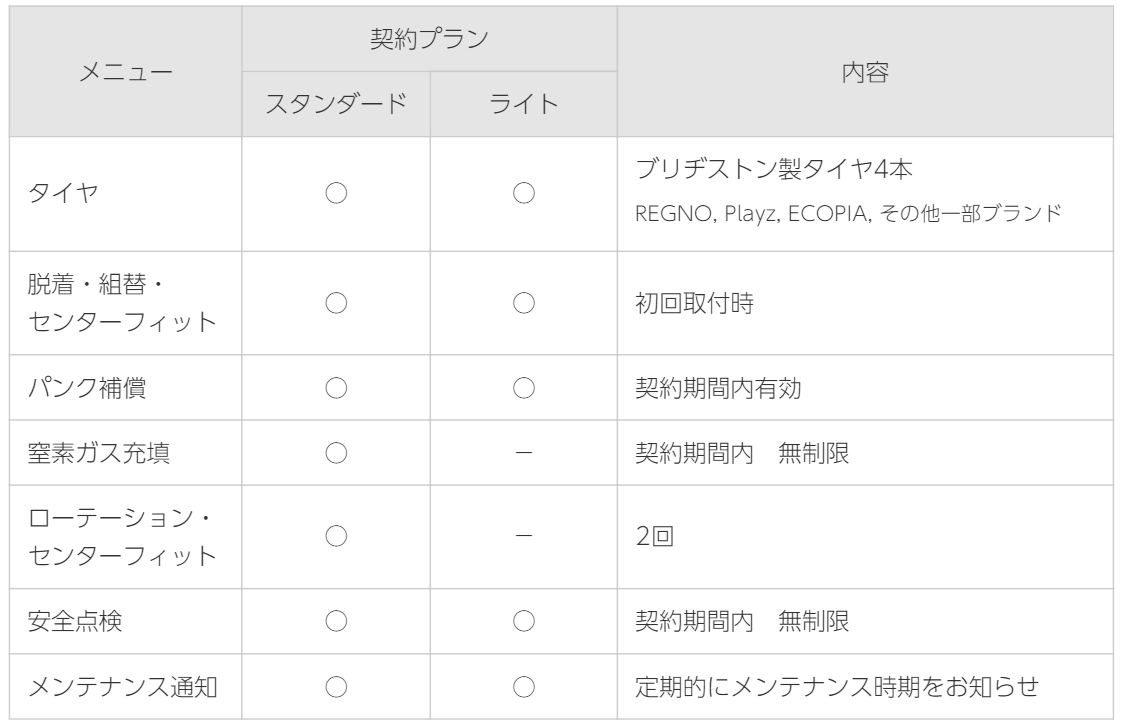The image size is (1121, 728).
Task: Select the スタンダード column header
Action: [x=334, y=104]
